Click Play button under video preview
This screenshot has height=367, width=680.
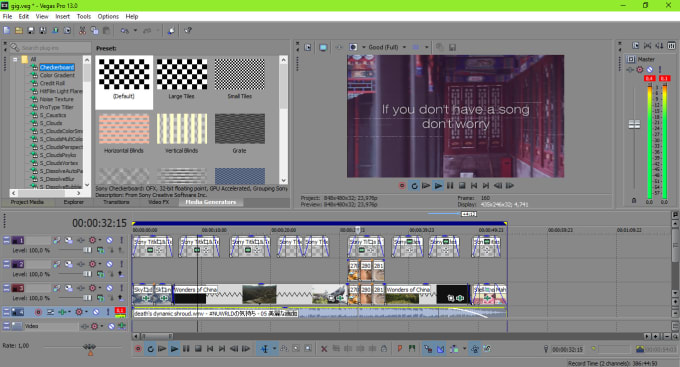438,186
